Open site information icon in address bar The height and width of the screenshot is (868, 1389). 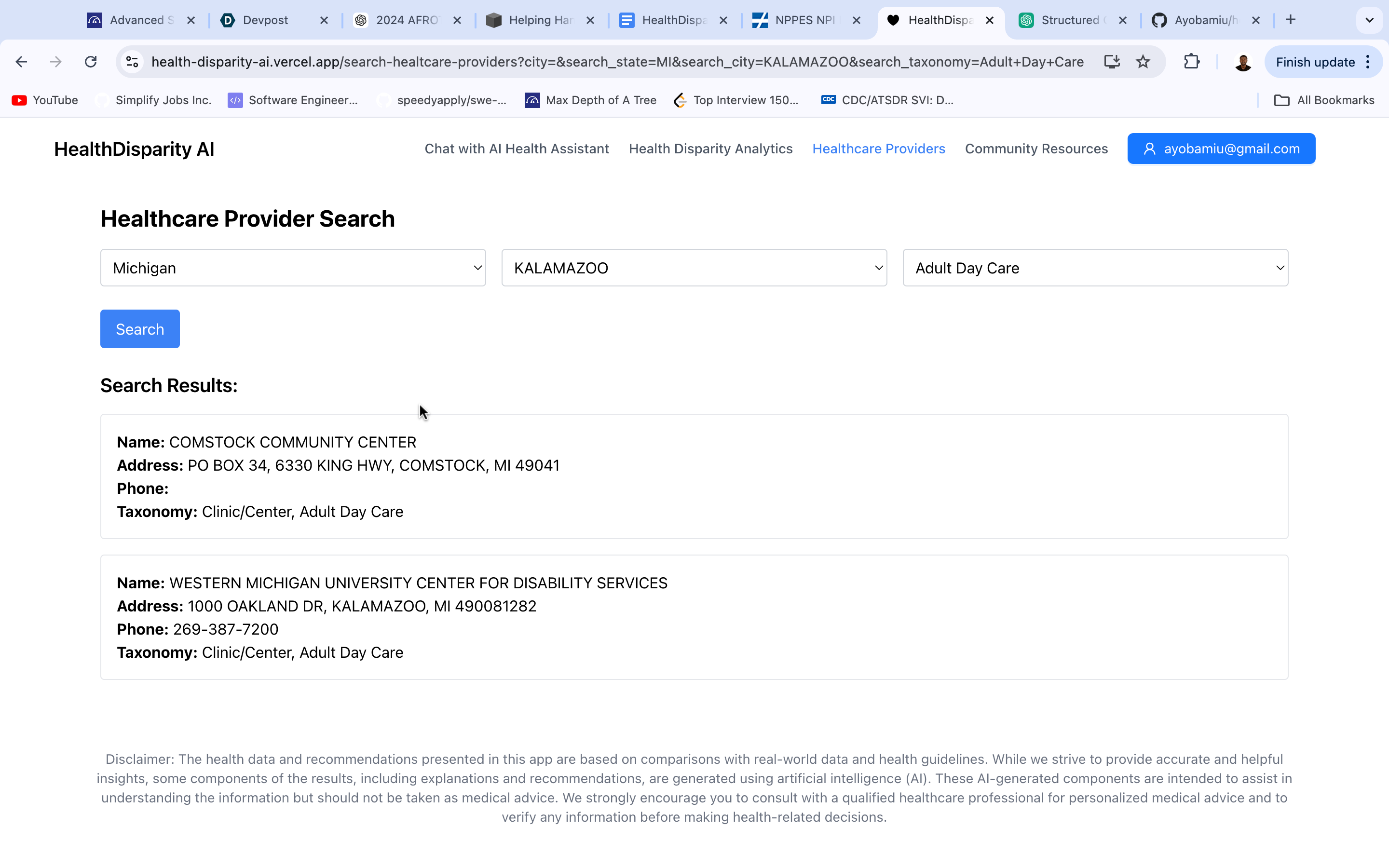[133, 62]
